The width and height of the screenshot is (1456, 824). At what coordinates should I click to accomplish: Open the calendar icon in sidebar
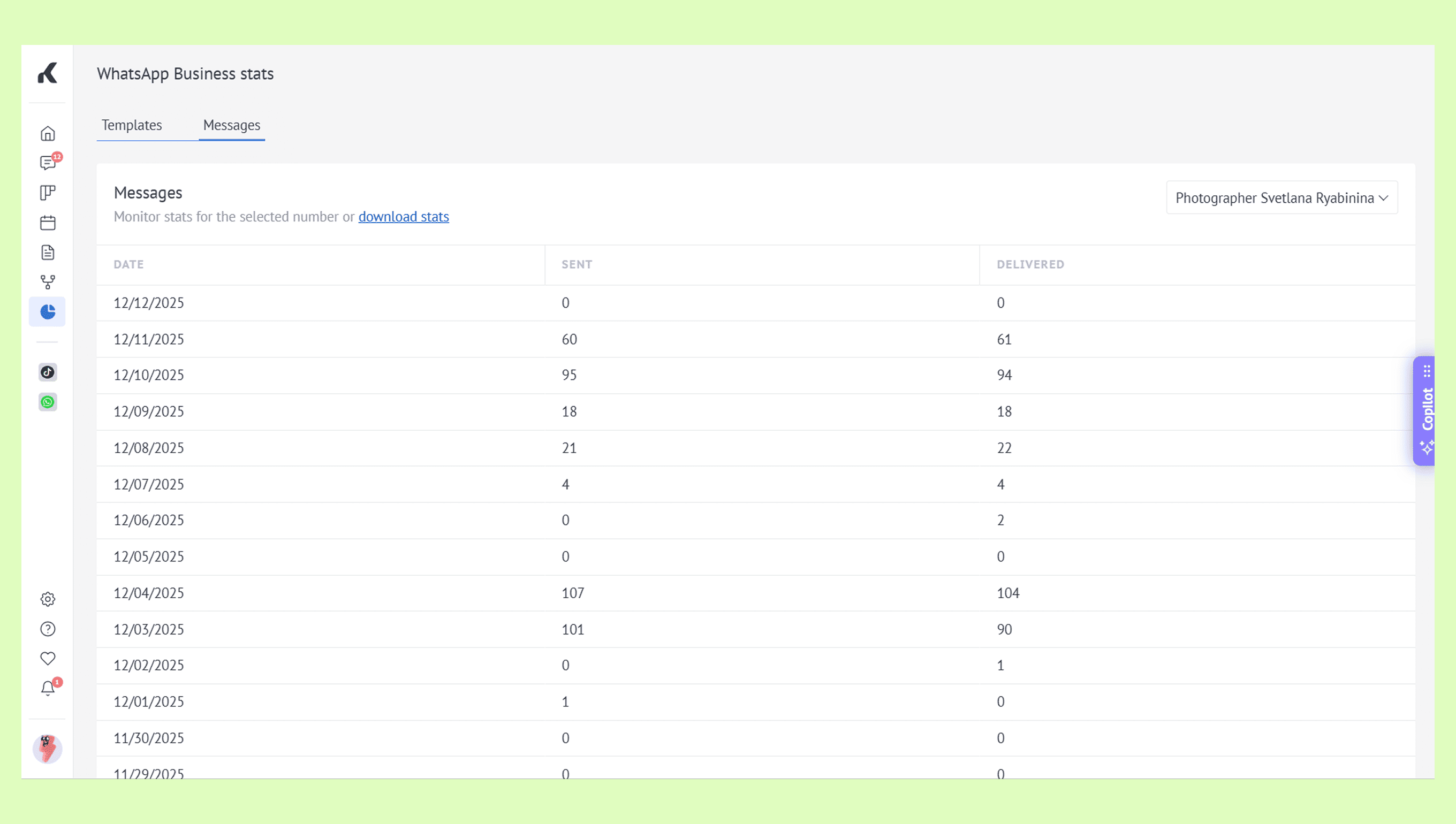[48, 223]
